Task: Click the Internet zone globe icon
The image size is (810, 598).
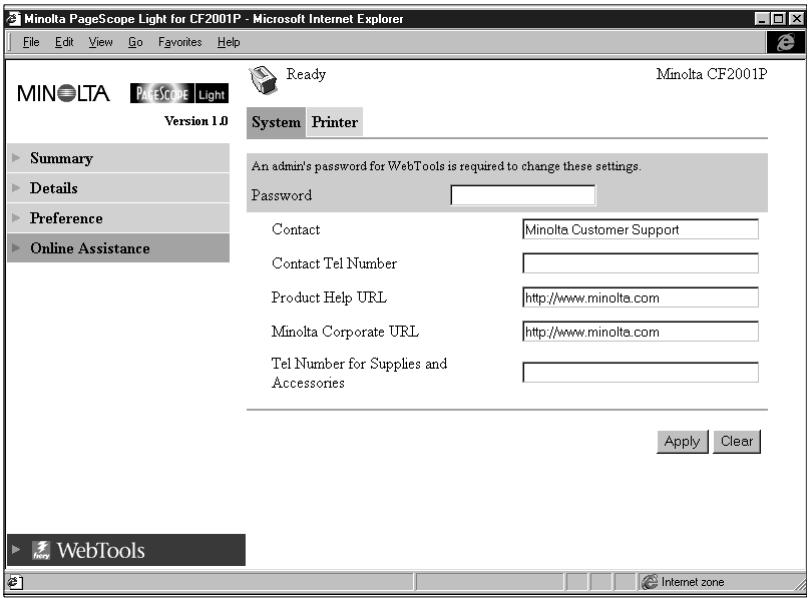Action: pos(649,582)
